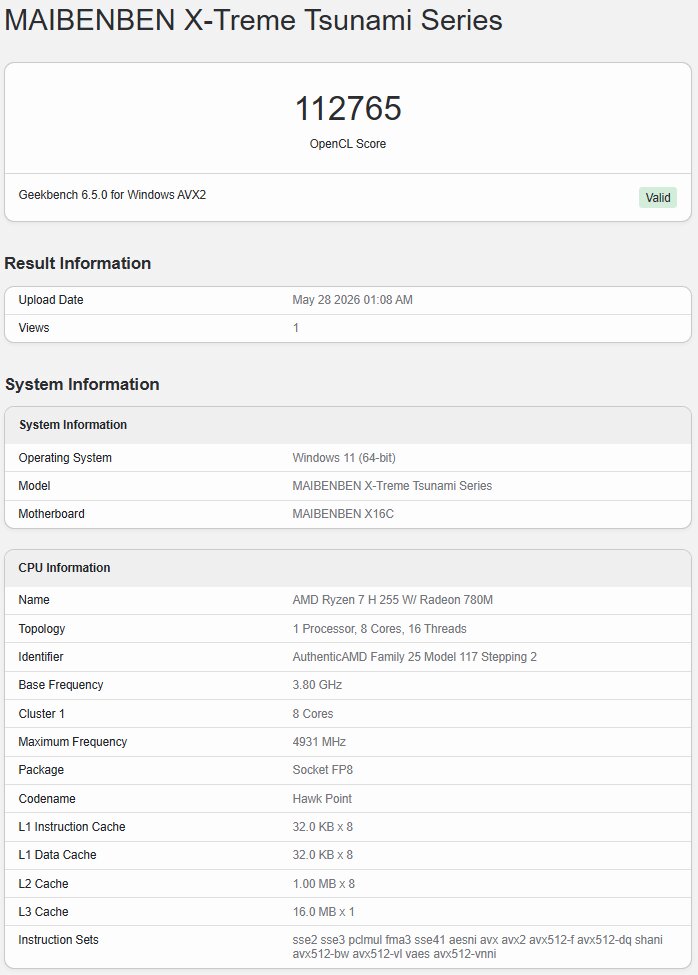
Task: Click the Upload Date label
Action: tap(51, 300)
